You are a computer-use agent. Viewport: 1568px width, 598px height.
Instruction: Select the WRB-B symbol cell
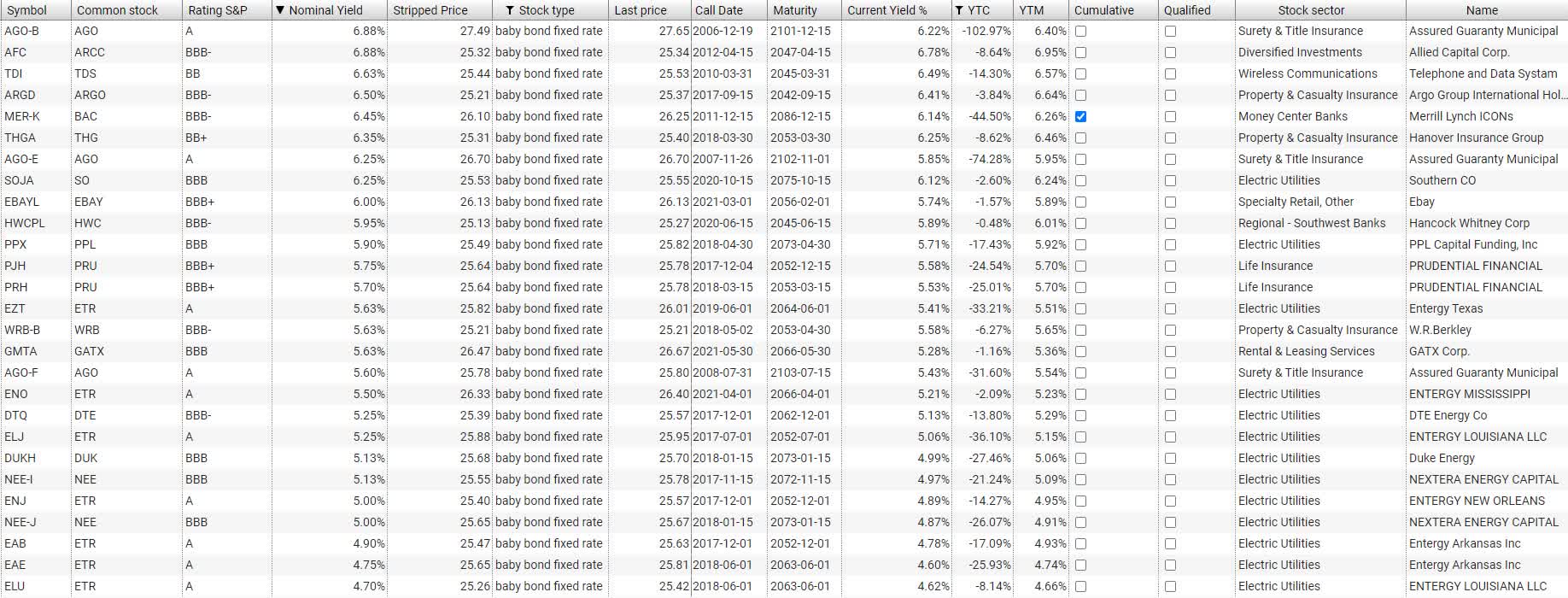click(x=35, y=330)
